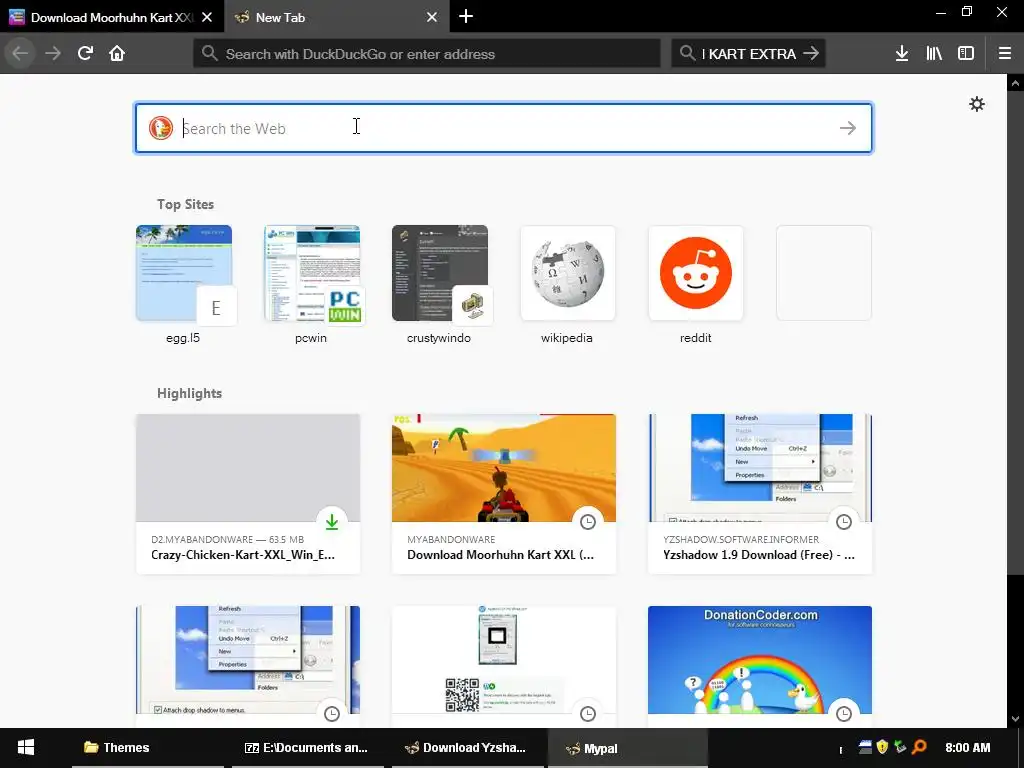This screenshot has height=768, width=1024.
Task: Open Yzshadow 1.9 Download highlight
Action: pos(760,494)
